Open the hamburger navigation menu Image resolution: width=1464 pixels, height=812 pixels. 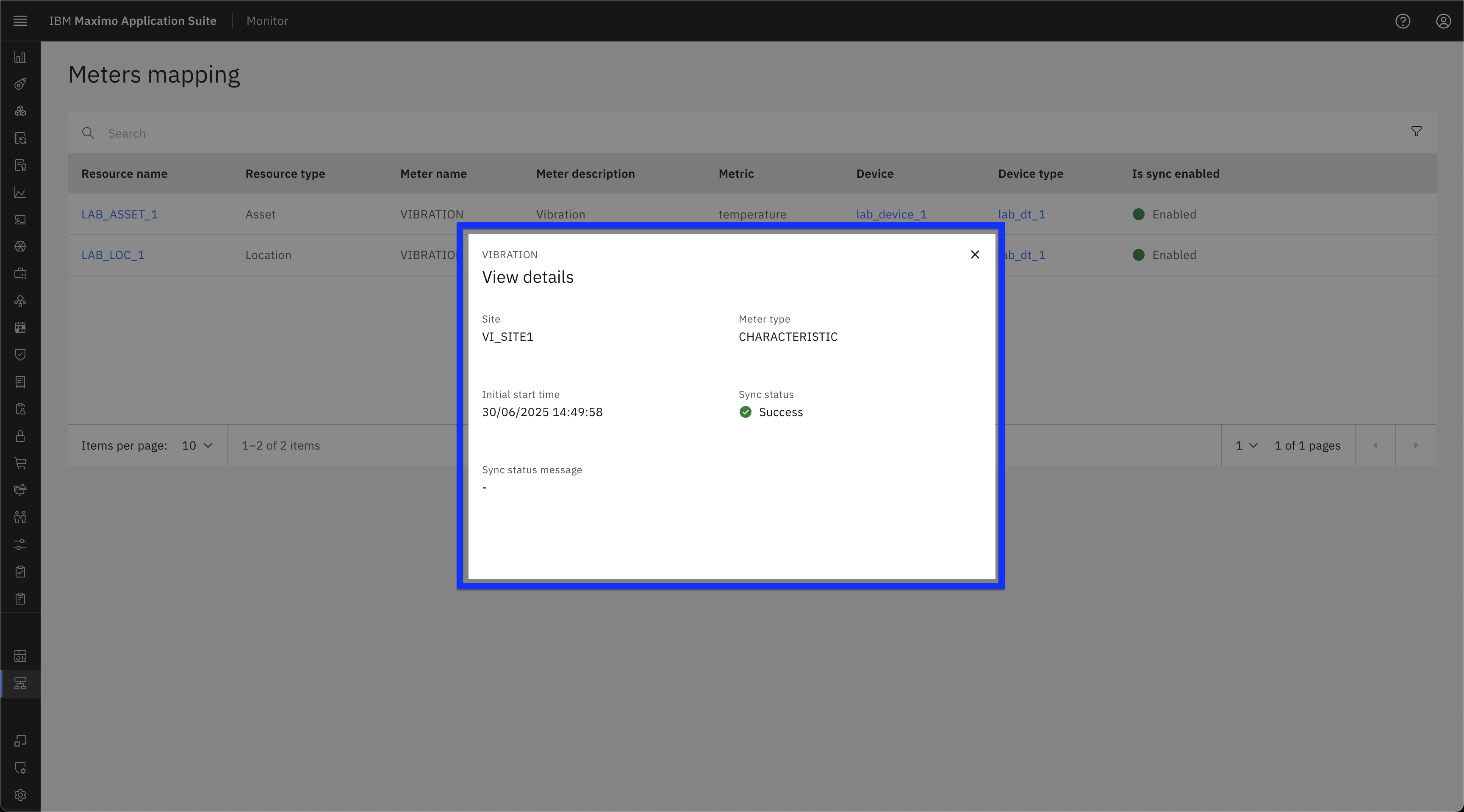pyautogui.click(x=20, y=21)
